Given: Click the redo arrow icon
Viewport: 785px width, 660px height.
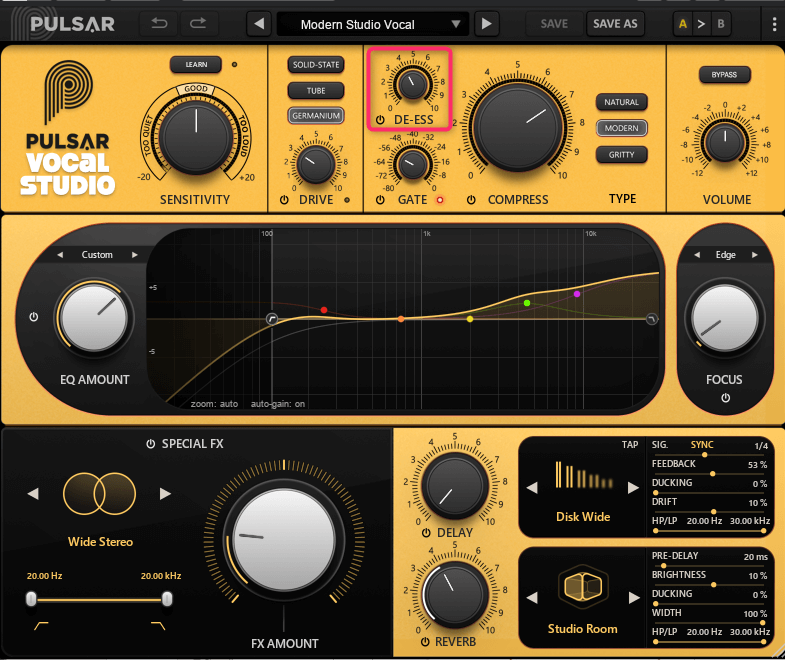Looking at the screenshot, I should [x=198, y=23].
